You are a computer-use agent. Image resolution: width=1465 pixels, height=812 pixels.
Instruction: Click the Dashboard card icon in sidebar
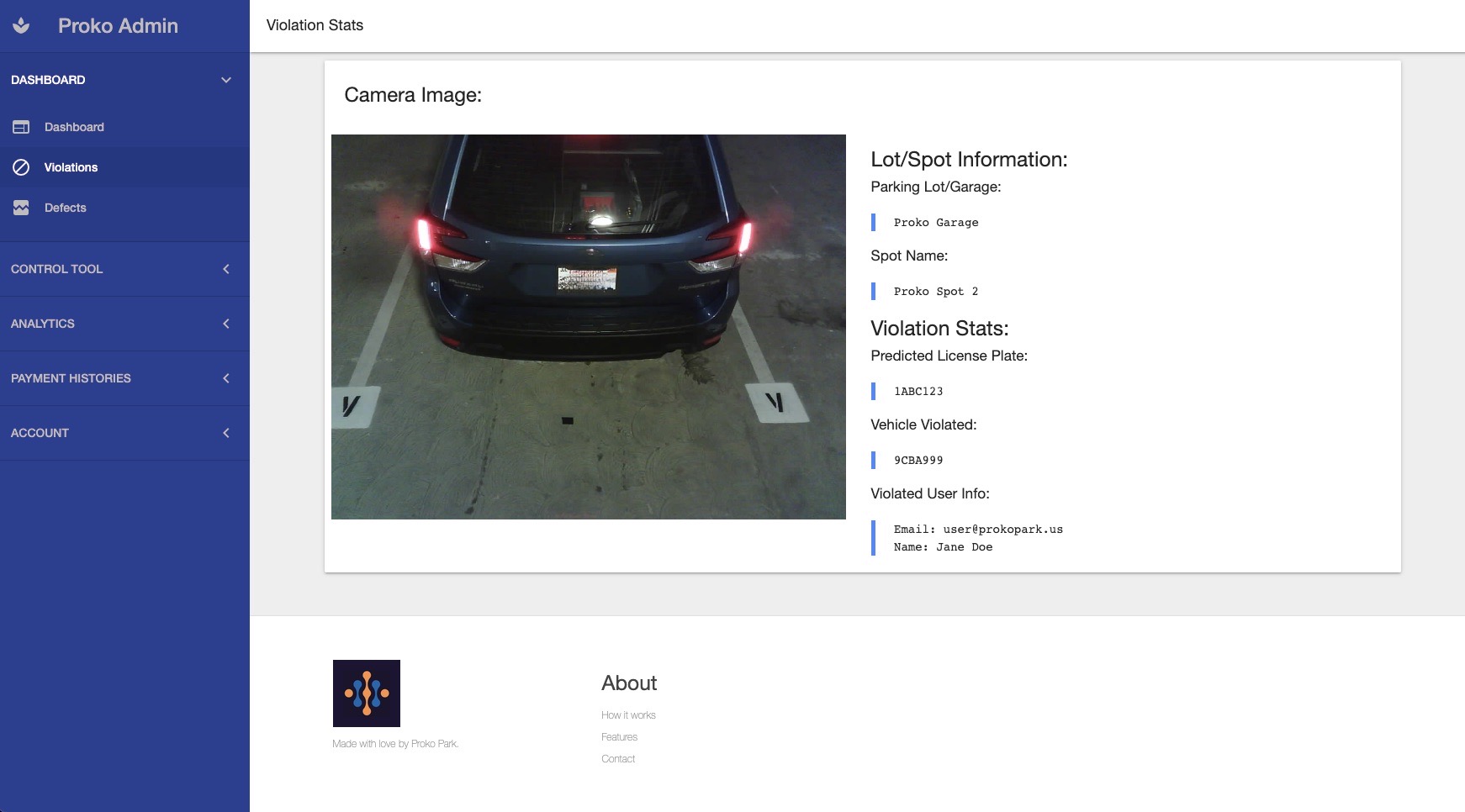(x=21, y=127)
